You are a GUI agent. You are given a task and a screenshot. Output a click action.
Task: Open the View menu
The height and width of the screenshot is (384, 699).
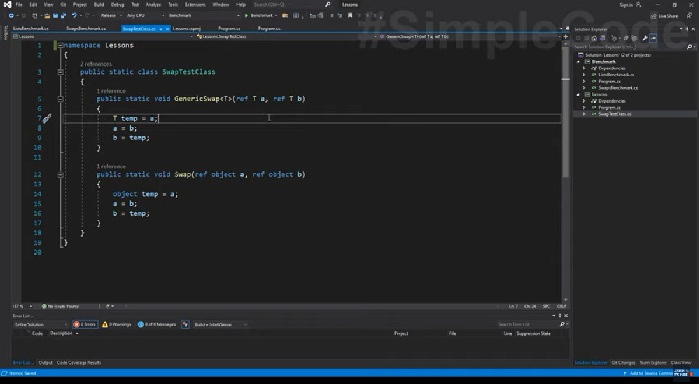(49, 4)
